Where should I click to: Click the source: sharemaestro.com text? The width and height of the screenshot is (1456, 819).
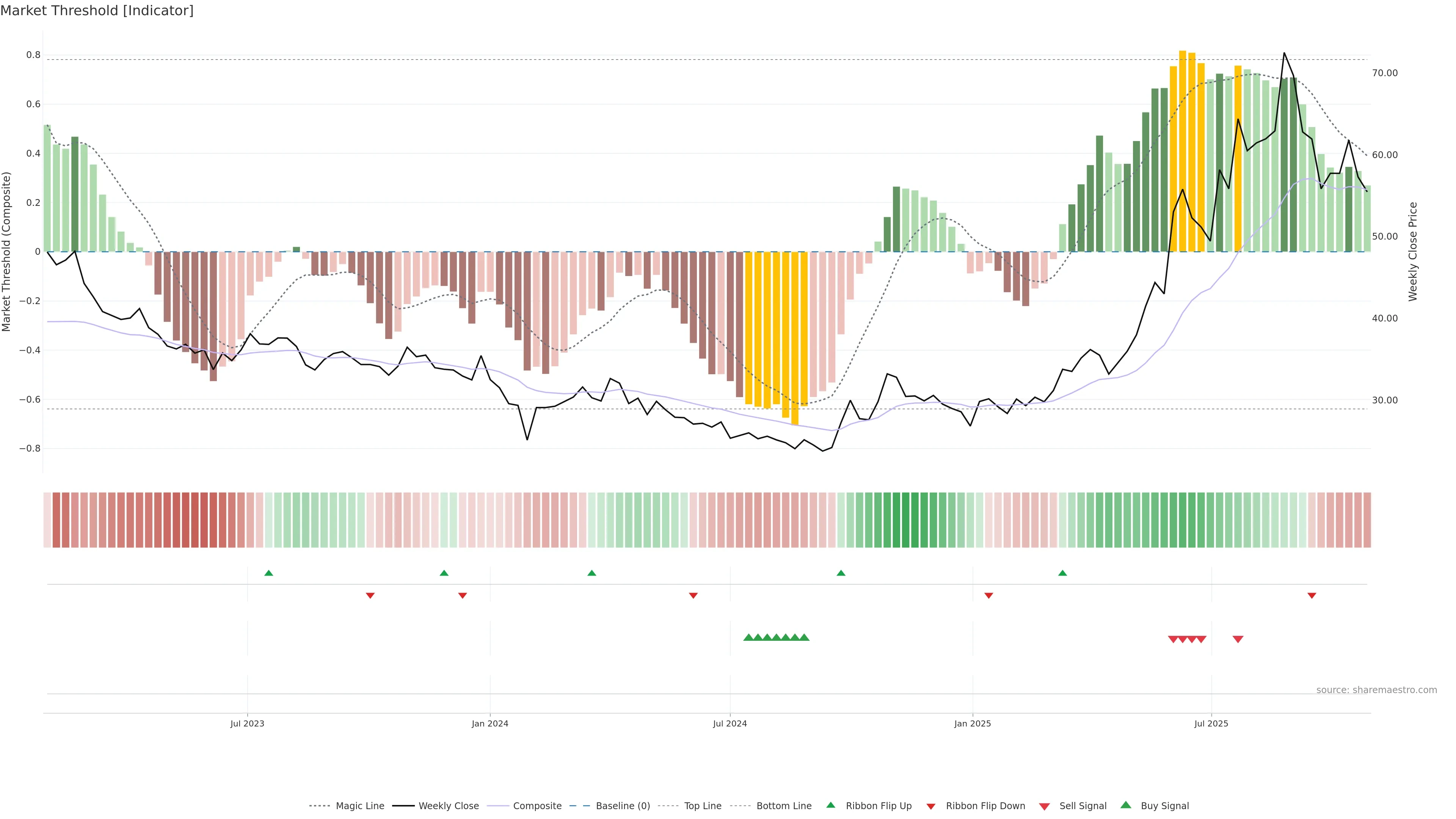pyautogui.click(x=1376, y=690)
